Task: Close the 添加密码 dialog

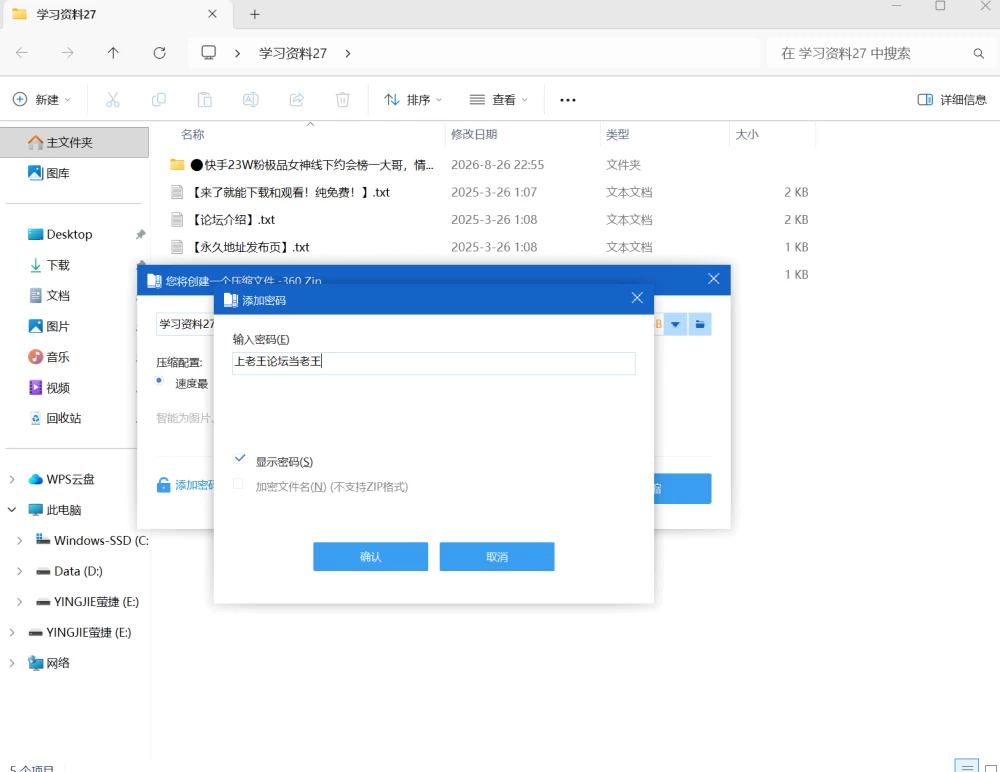Action: coord(636,298)
